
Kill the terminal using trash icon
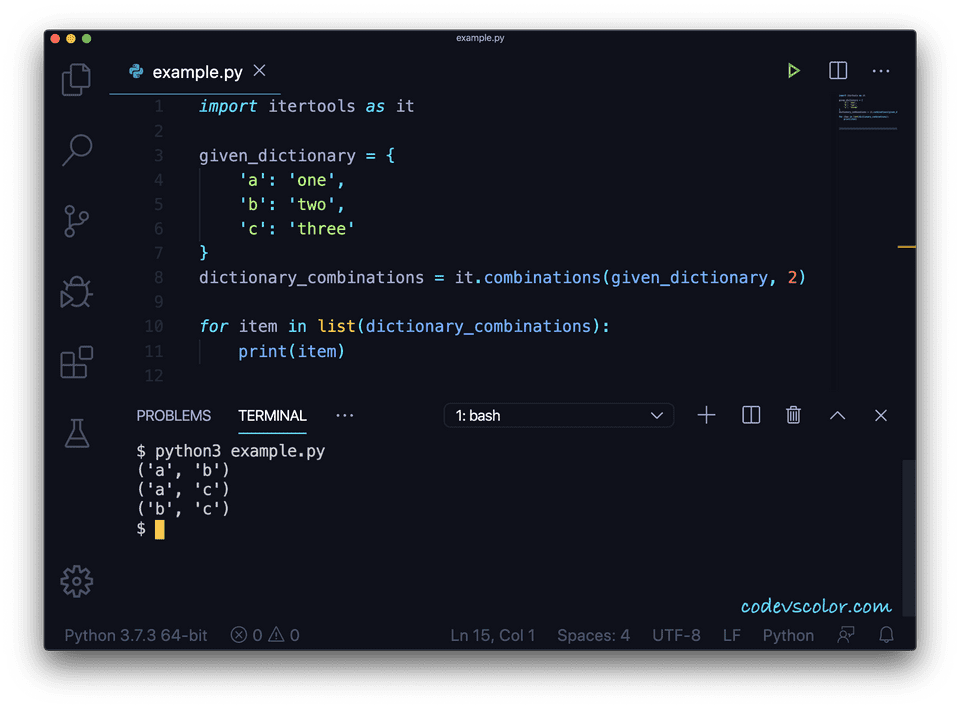click(793, 415)
